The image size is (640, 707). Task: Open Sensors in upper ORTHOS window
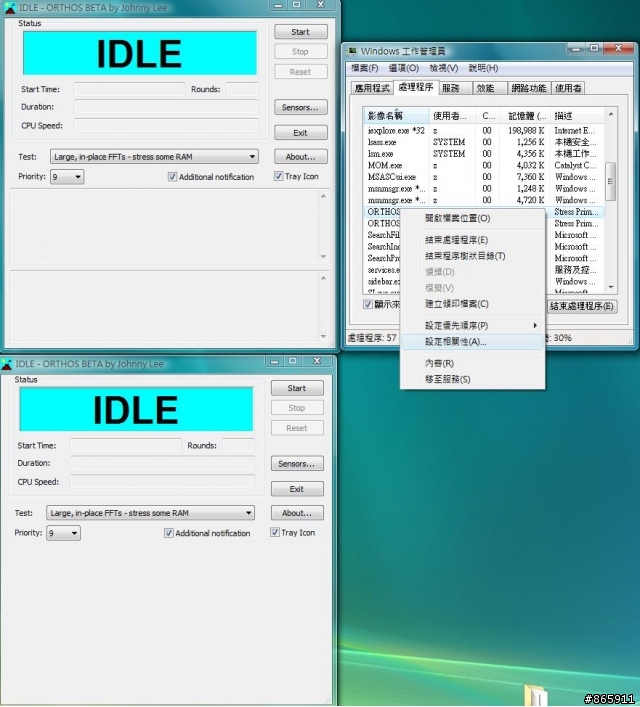click(x=300, y=107)
